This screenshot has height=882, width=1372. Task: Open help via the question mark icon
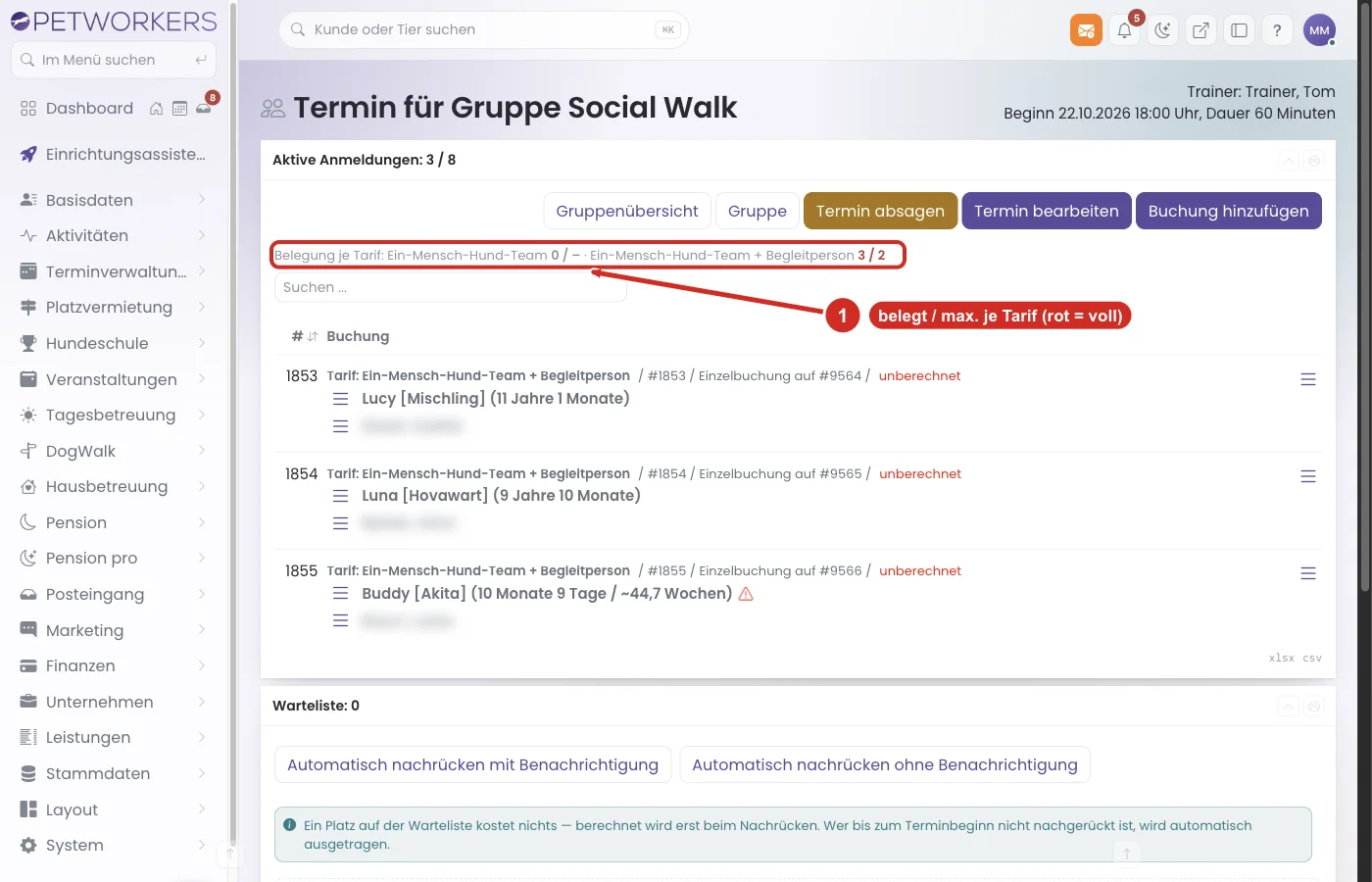click(1277, 30)
